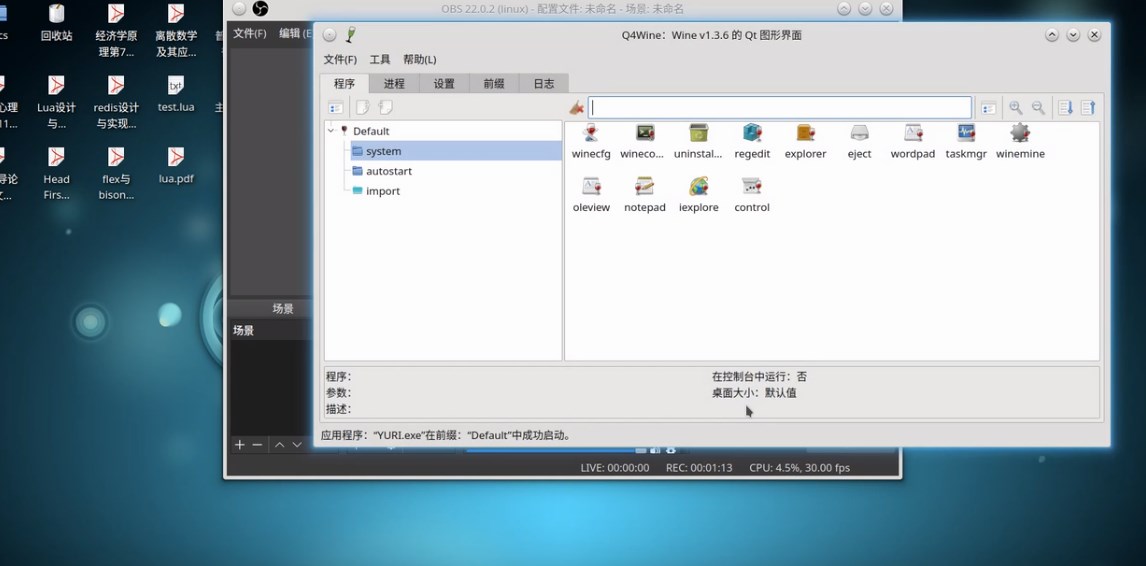Click the OBS logo in title bar
The width and height of the screenshot is (1146, 566).
point(260,9)
